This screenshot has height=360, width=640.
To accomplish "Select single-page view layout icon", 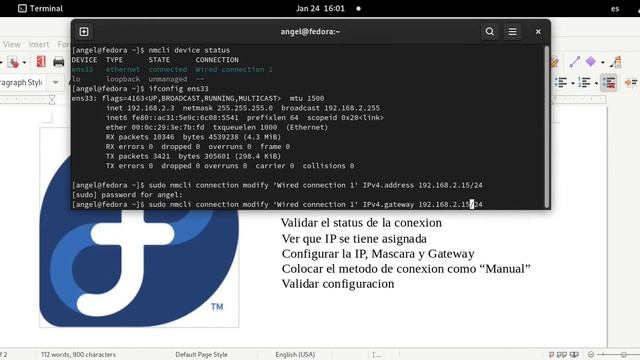I will click(x=551, y=354).
